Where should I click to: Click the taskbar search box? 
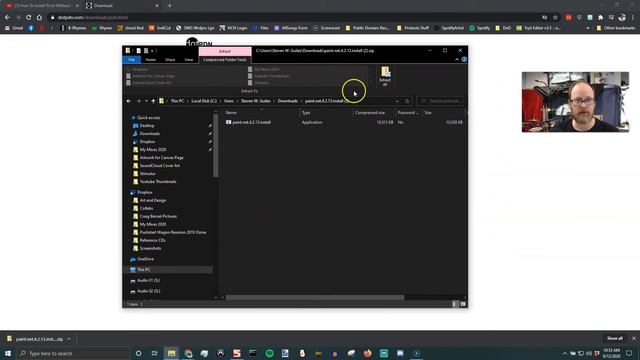pos(73,353)
